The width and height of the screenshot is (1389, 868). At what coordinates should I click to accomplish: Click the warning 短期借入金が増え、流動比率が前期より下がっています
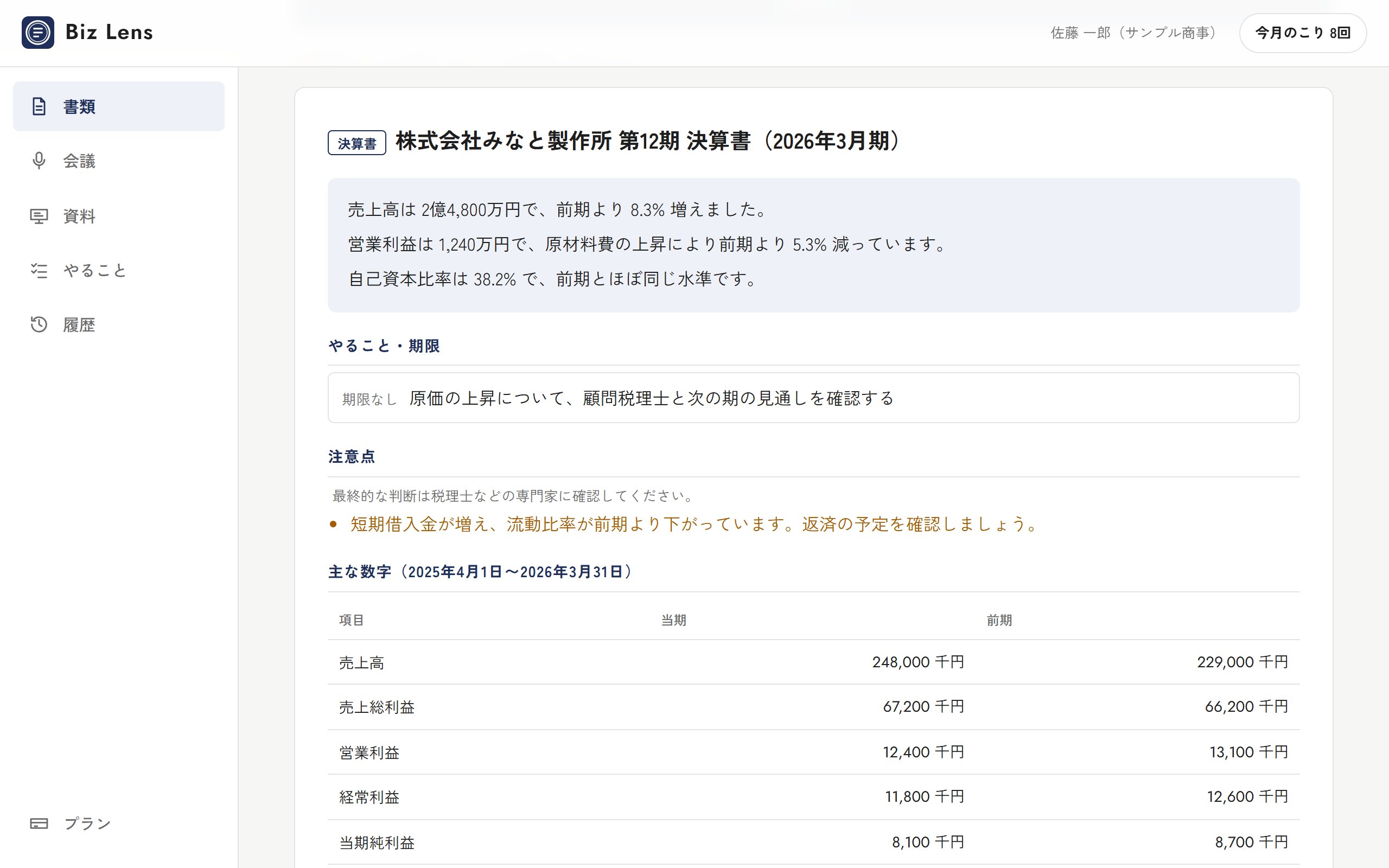click(693, 524)
